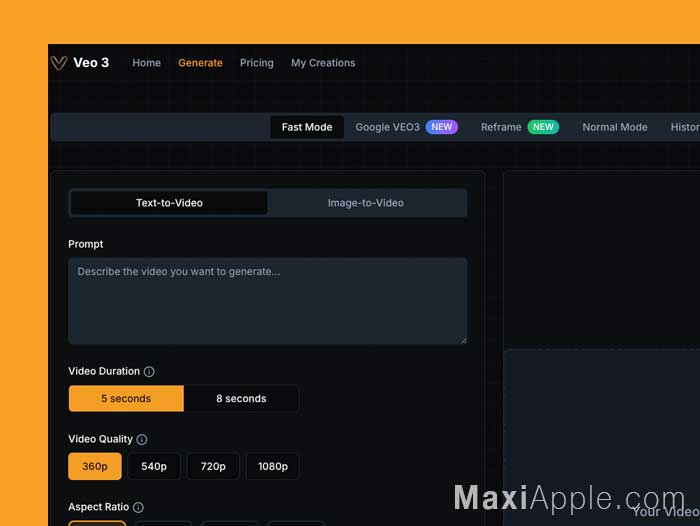Set video quality to 360p
Viewport: 700px width, 526px height.
click(95, 466)
